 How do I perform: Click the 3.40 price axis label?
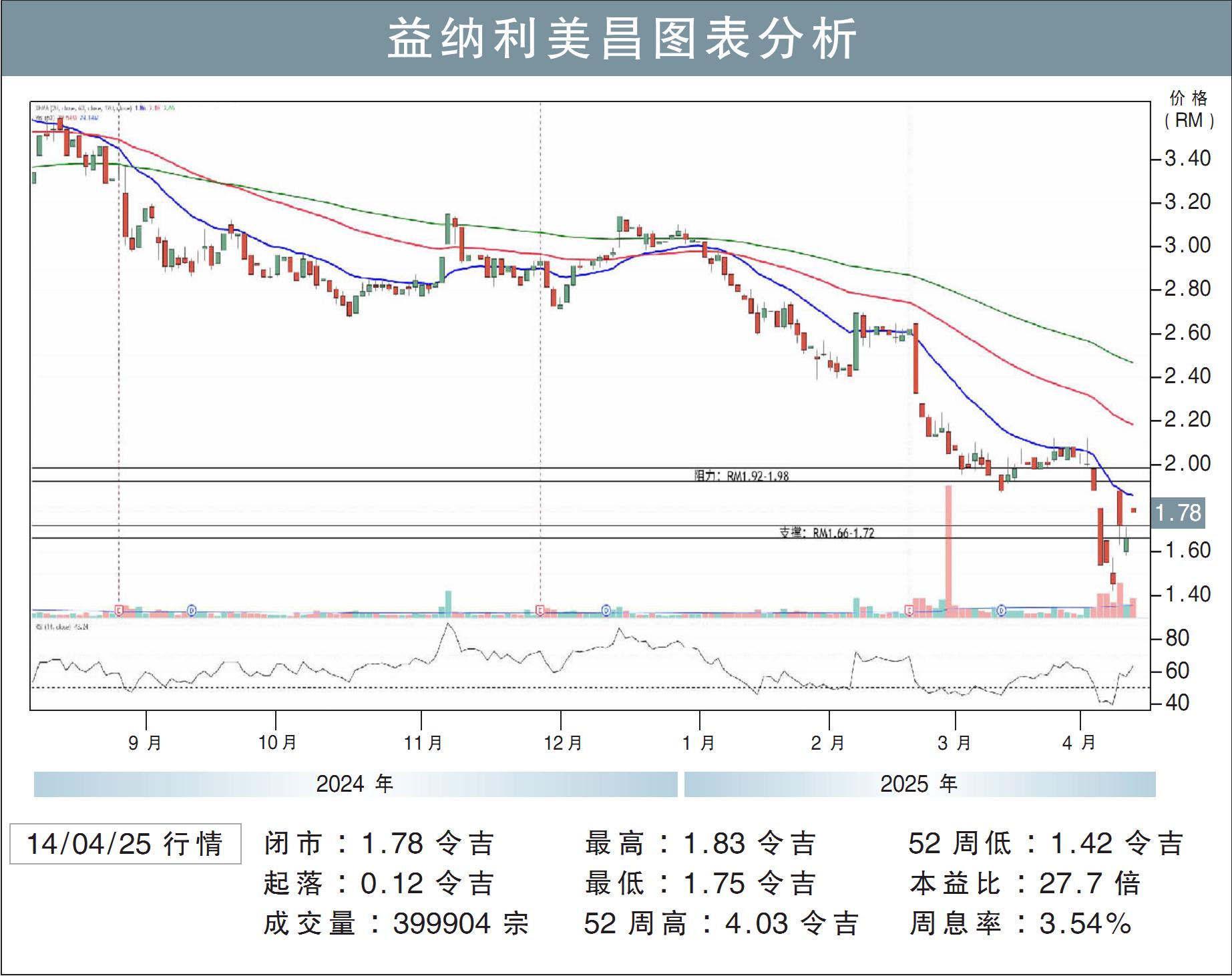[x=1187, y=159]
